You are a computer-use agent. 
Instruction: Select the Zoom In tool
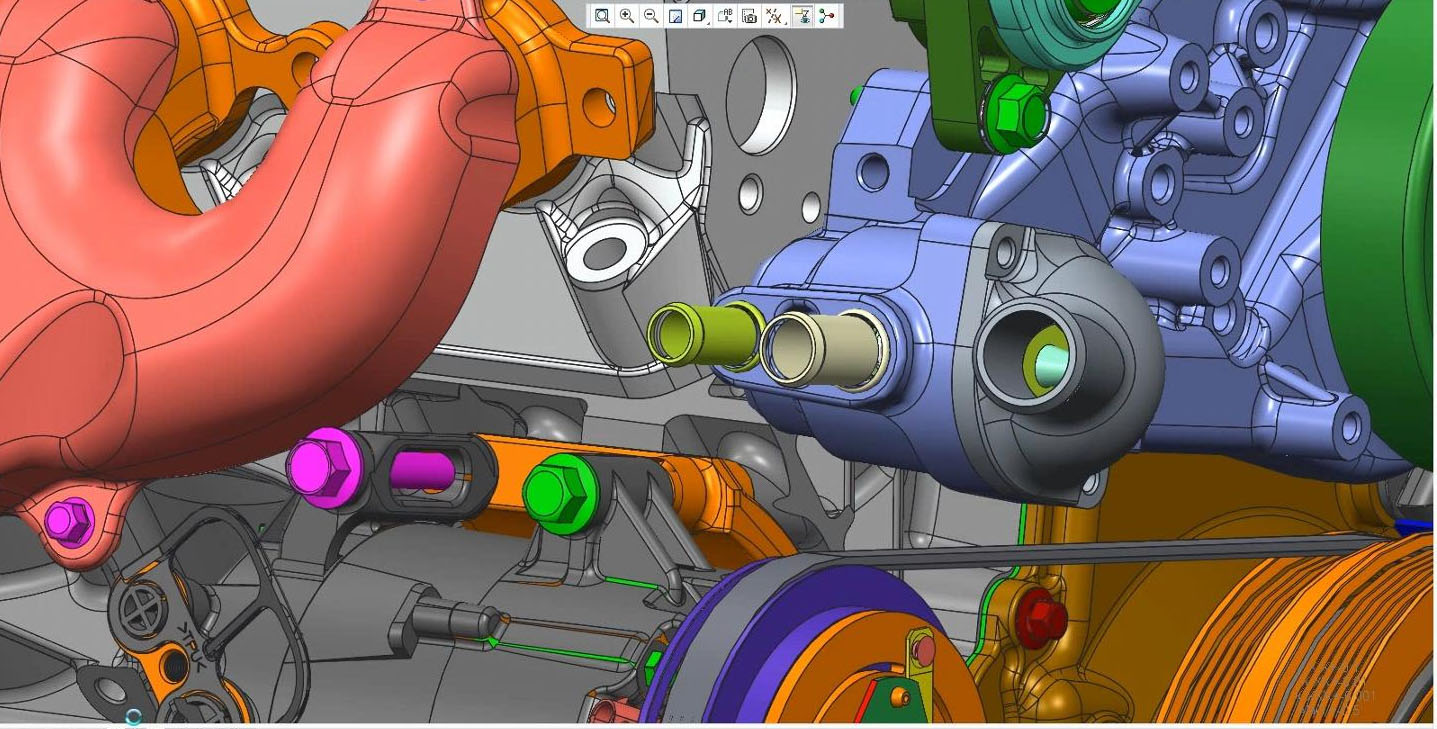[x=627, y=15]
